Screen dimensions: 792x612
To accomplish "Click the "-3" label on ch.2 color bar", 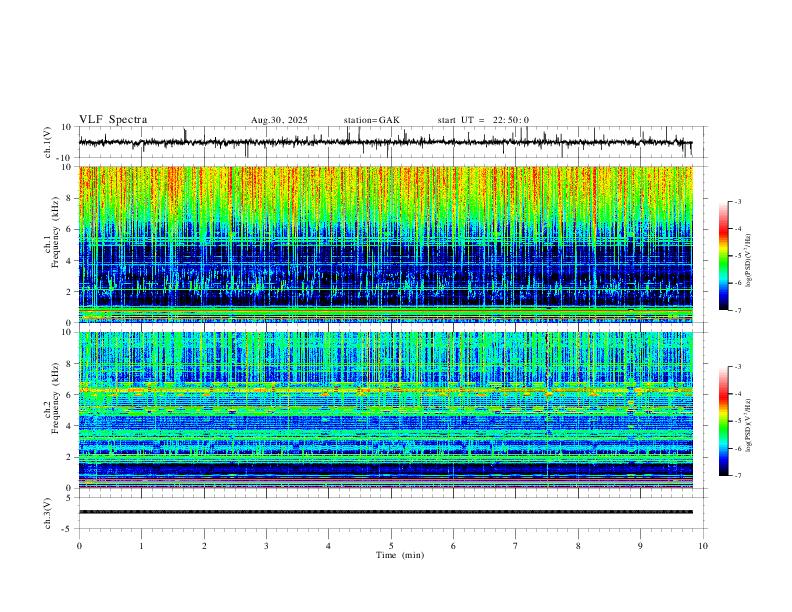I will (737, 367).
